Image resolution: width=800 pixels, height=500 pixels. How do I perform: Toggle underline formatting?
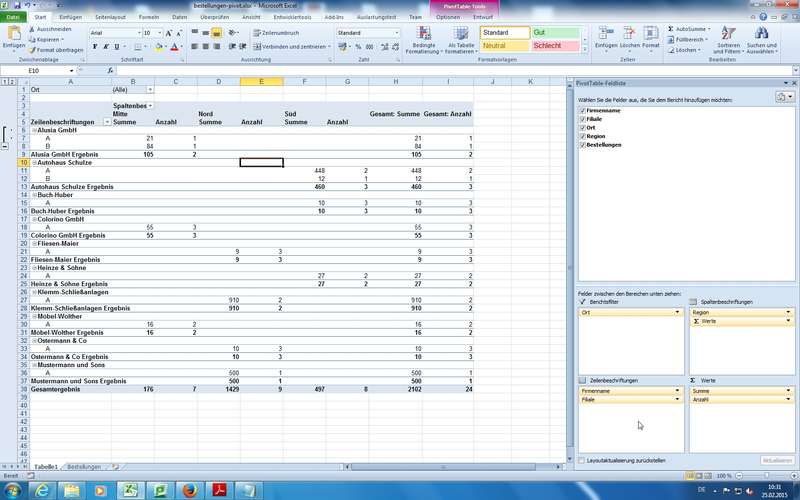click(117, 47)
